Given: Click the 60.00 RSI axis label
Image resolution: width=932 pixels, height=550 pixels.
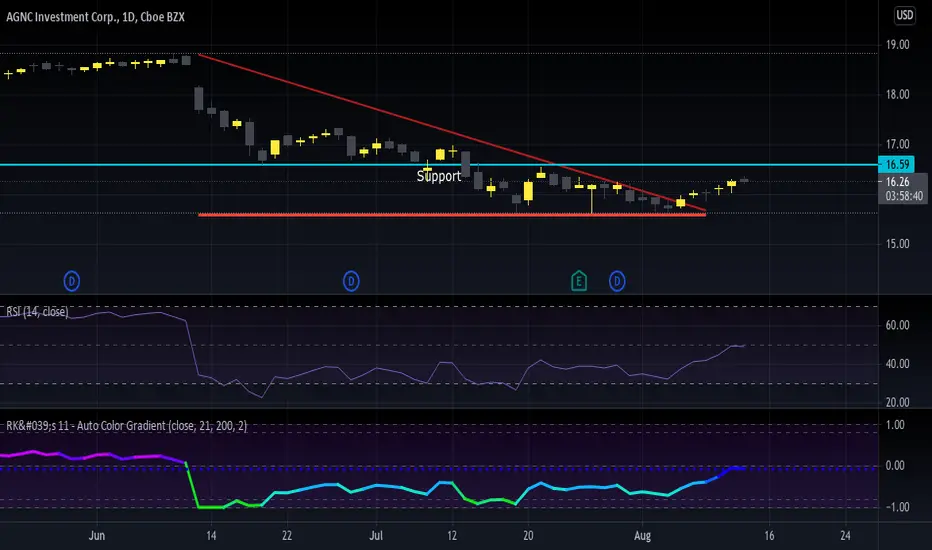Looking at the screenshot, I should pos(898,325).
